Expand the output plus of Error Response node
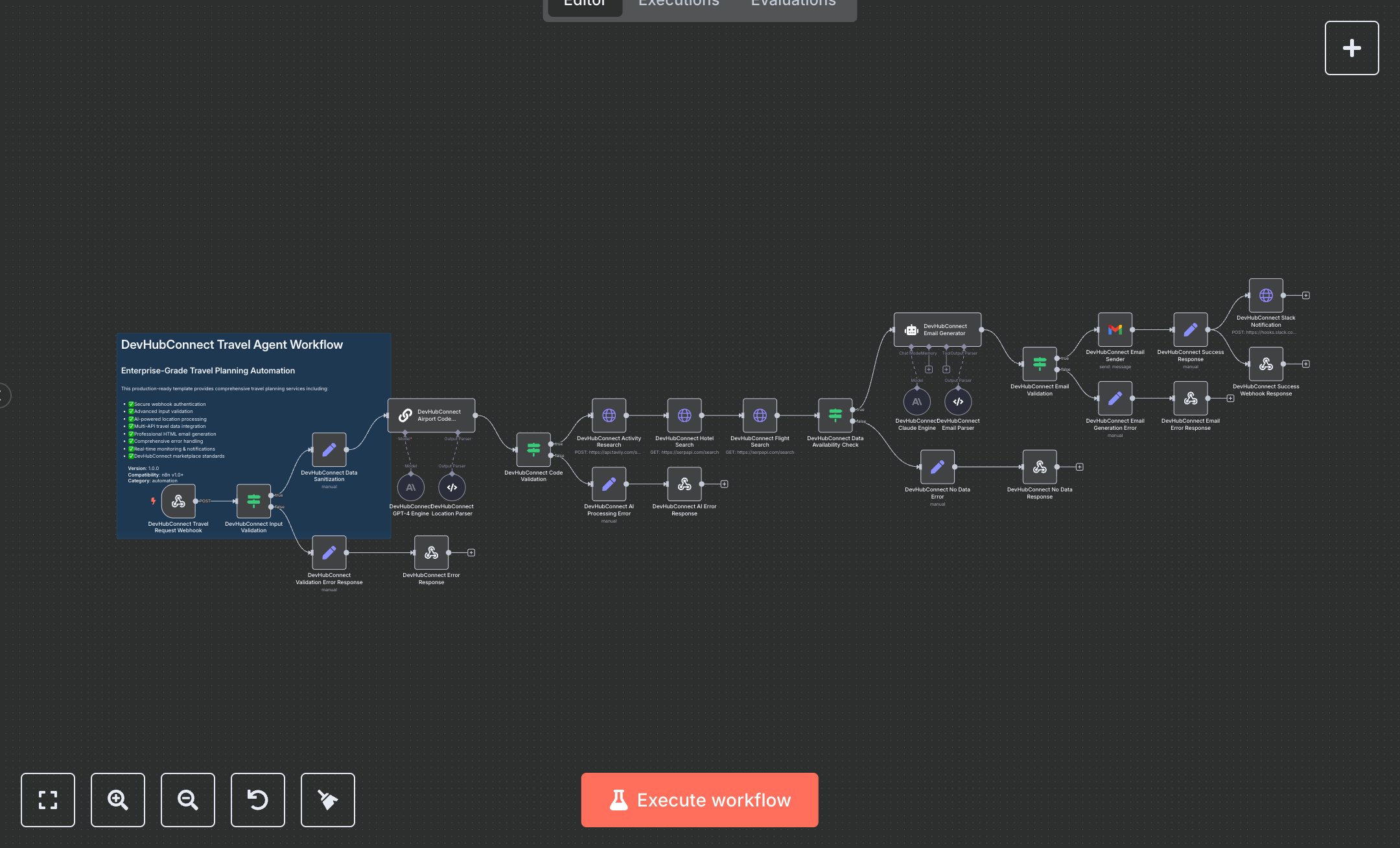This screenshot has height=848, width=1400. [471, 552]
